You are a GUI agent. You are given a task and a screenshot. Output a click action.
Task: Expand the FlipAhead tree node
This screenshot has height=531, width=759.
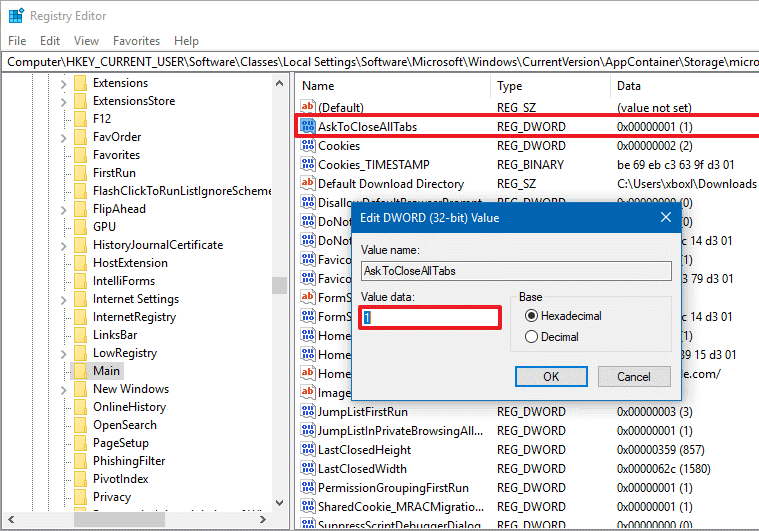pos(63,210)
